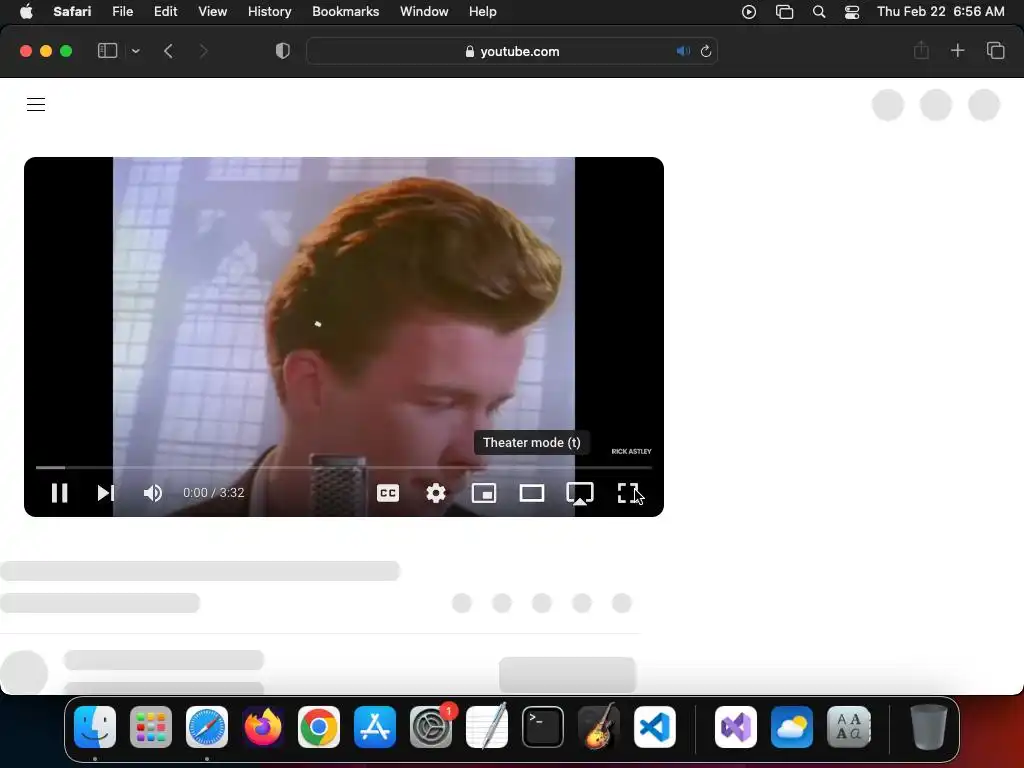1024x768 pixels.
Task: Share the current page
Action: click(921, 50)
